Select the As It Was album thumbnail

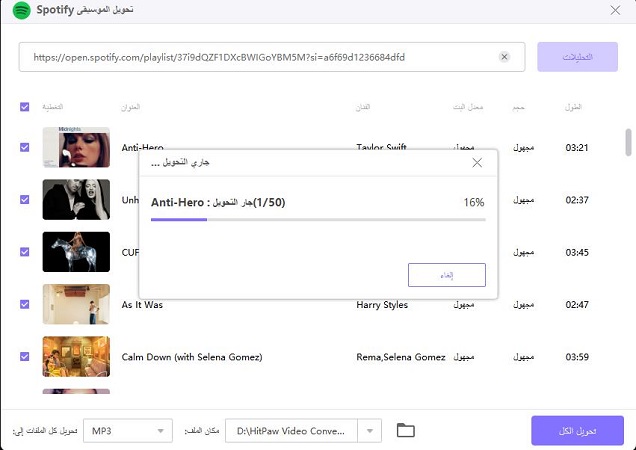[76, 304]
